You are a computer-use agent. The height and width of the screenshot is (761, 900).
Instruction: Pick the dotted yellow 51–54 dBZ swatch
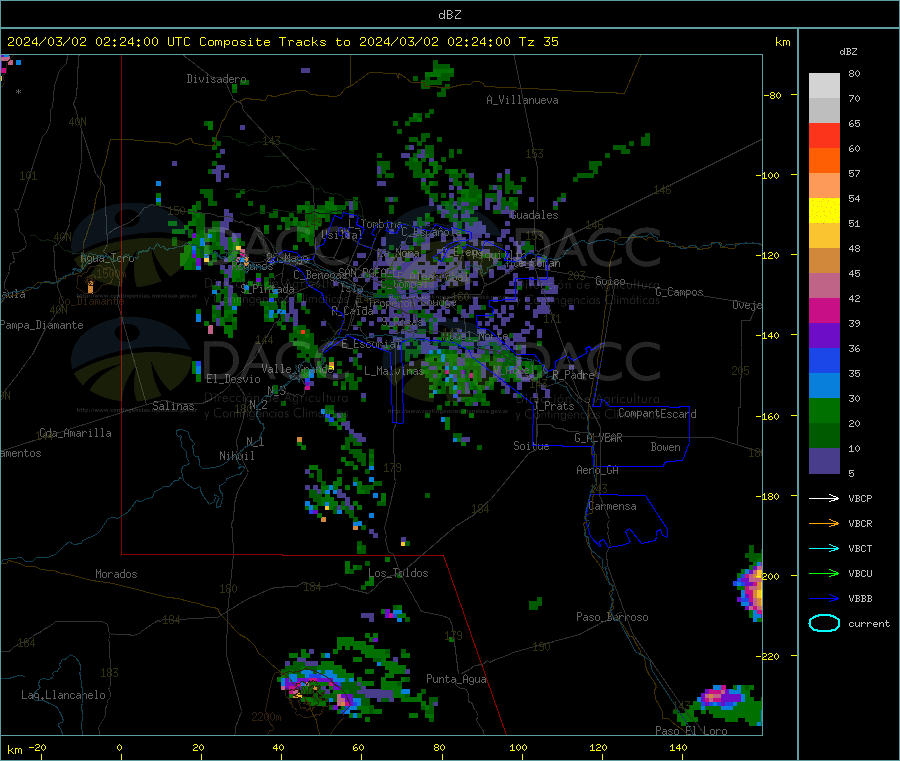click(x=824, y=211)
